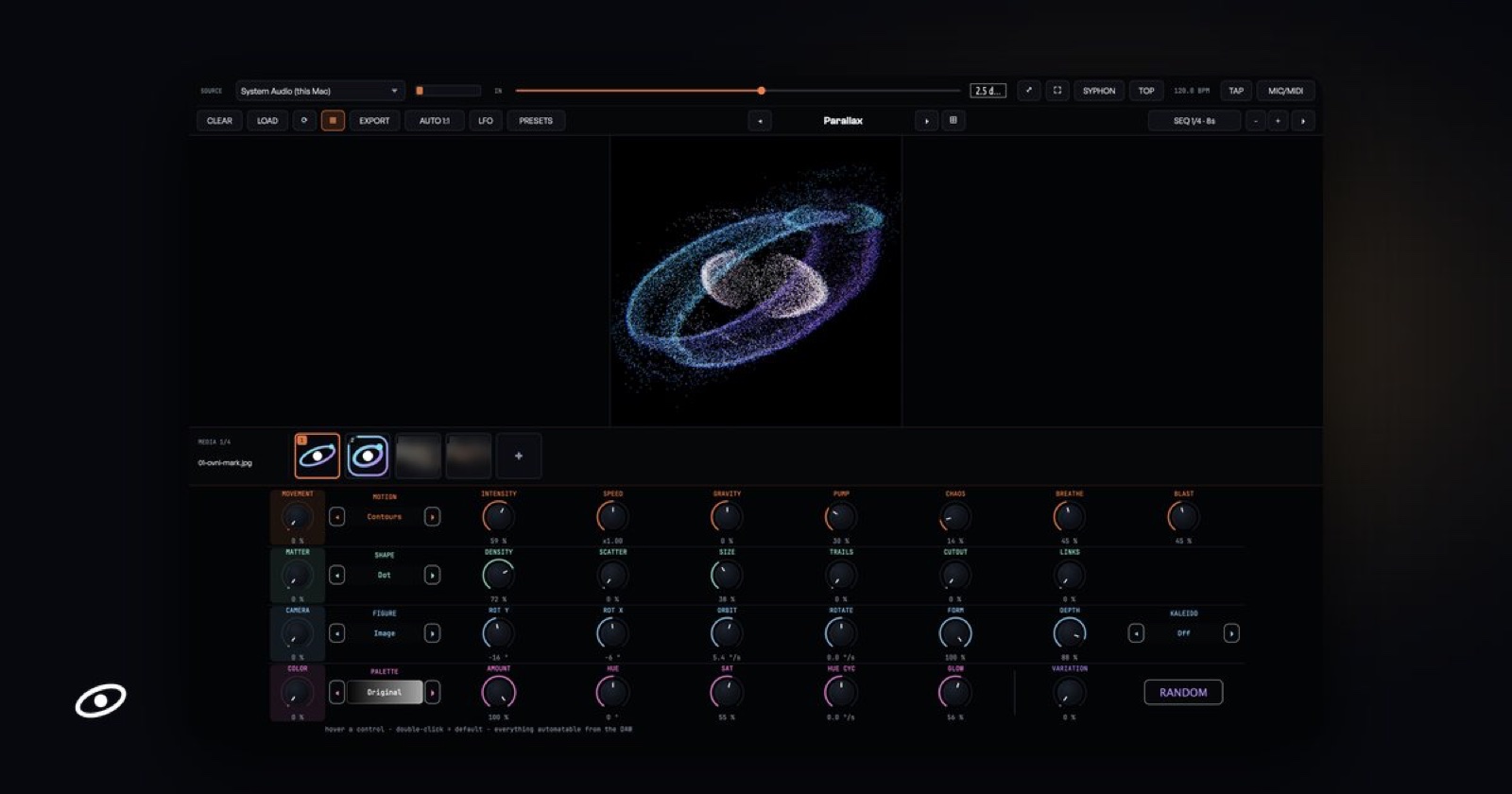The height and width of the screenshot is (794, 1512).
Task: Toggle the SEQ 1/4 - 8s sequencer
Action: [1194, 121]
